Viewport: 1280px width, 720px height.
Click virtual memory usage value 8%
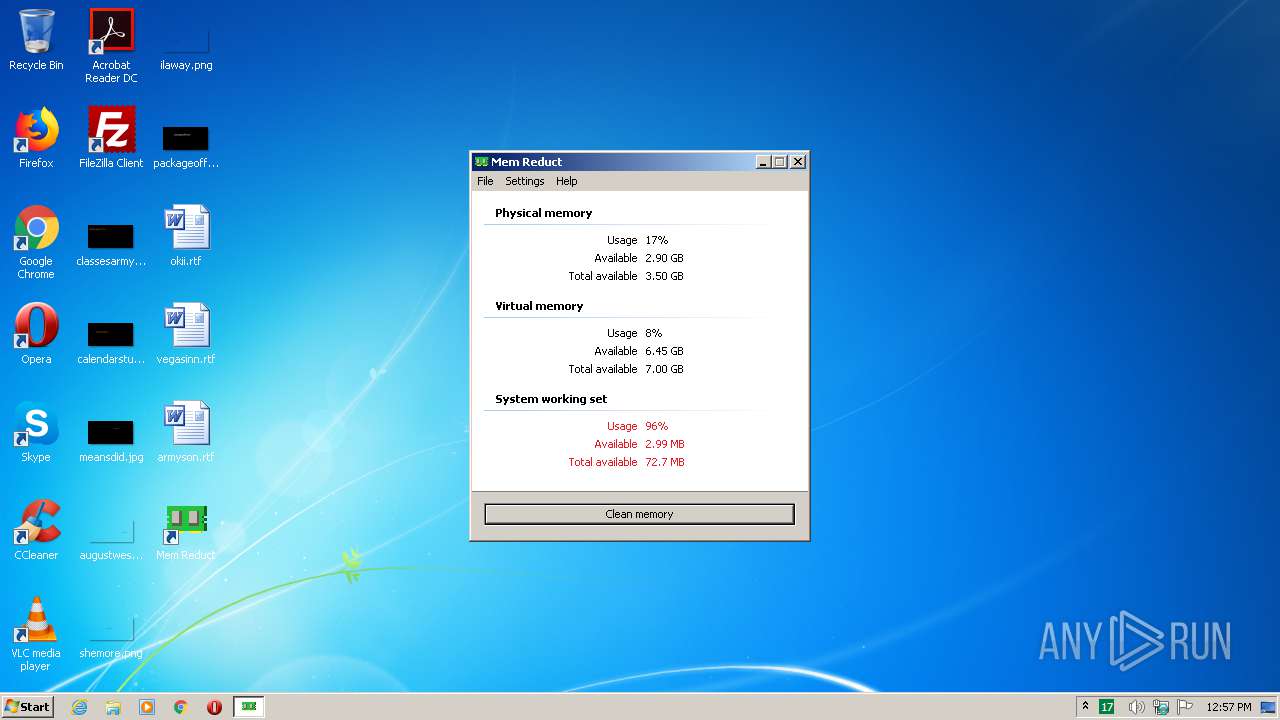[653, 333]
